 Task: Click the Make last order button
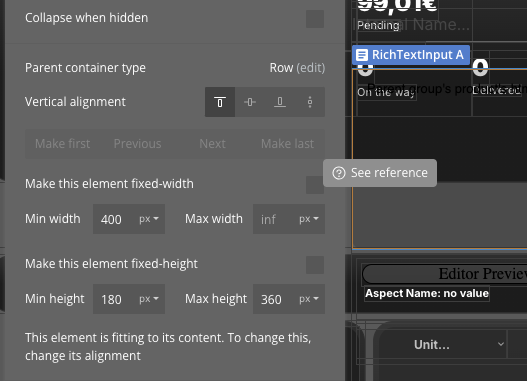pyautogui.click(x=287, y=144)
